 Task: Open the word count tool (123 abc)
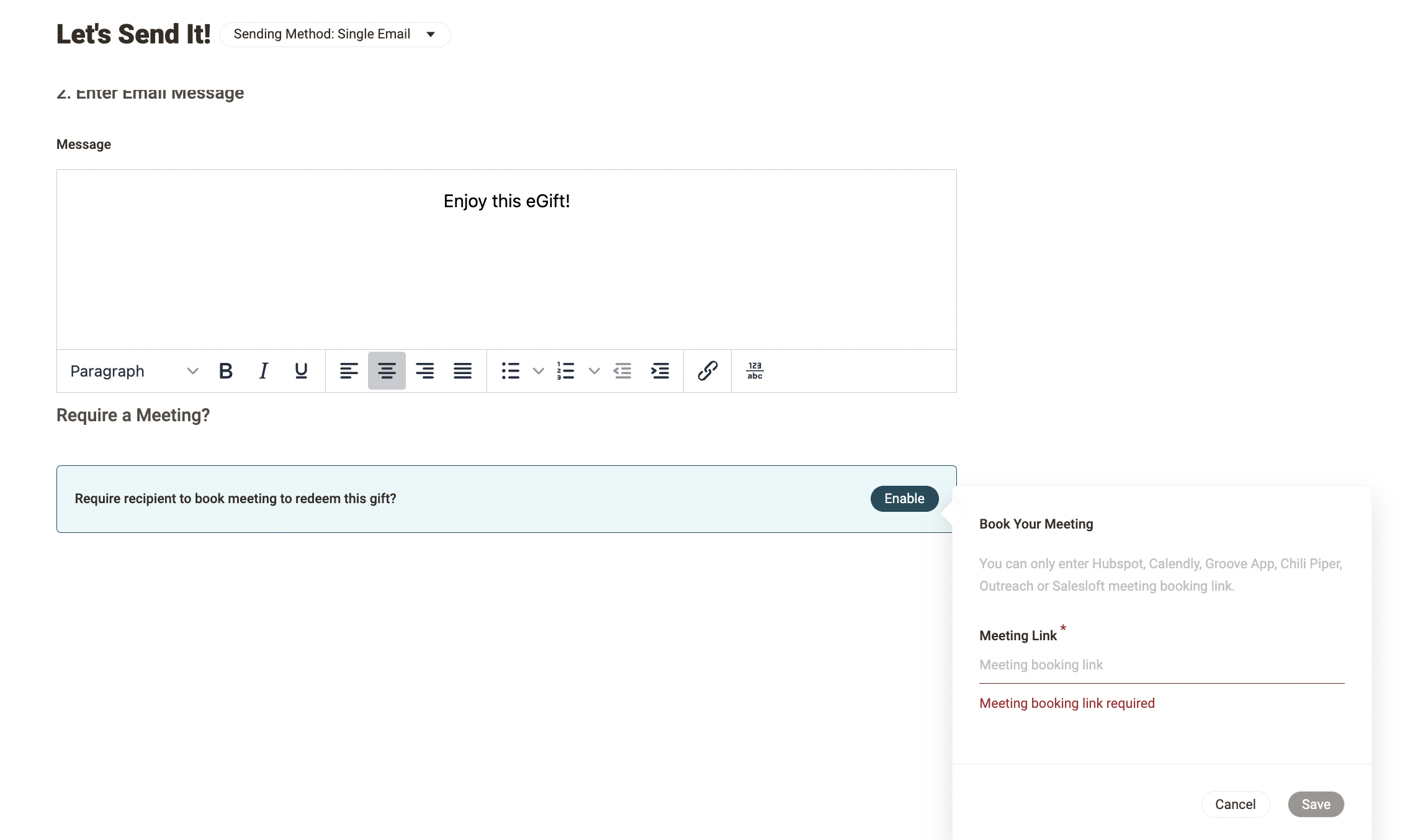(755, 371)
